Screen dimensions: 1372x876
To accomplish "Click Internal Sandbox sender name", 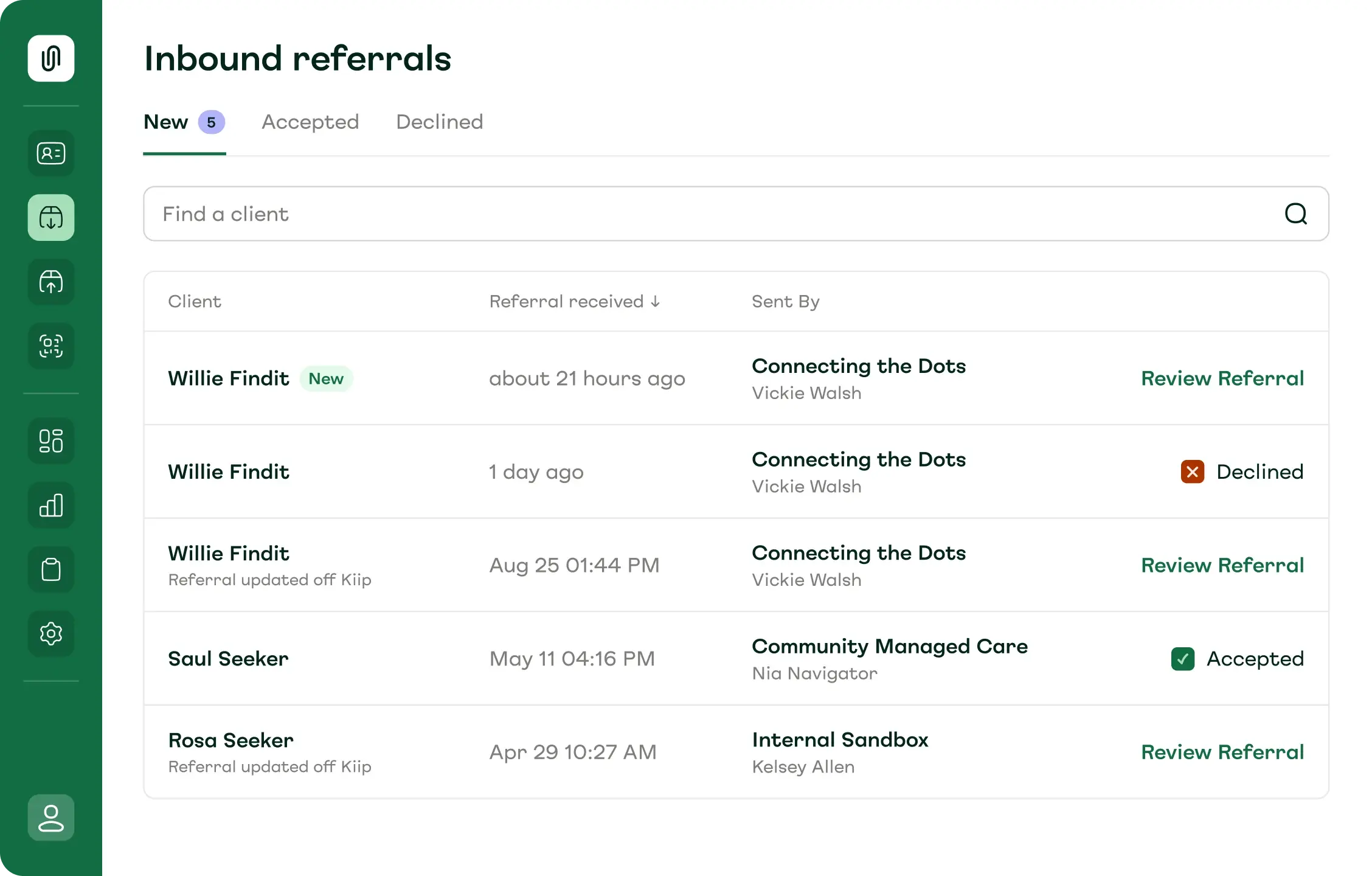I will coord(840,740).
